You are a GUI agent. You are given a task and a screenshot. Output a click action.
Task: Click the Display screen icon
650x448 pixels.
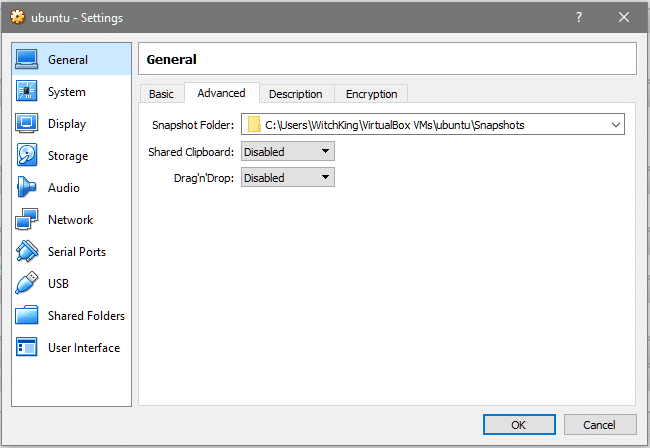coord(27,123)
